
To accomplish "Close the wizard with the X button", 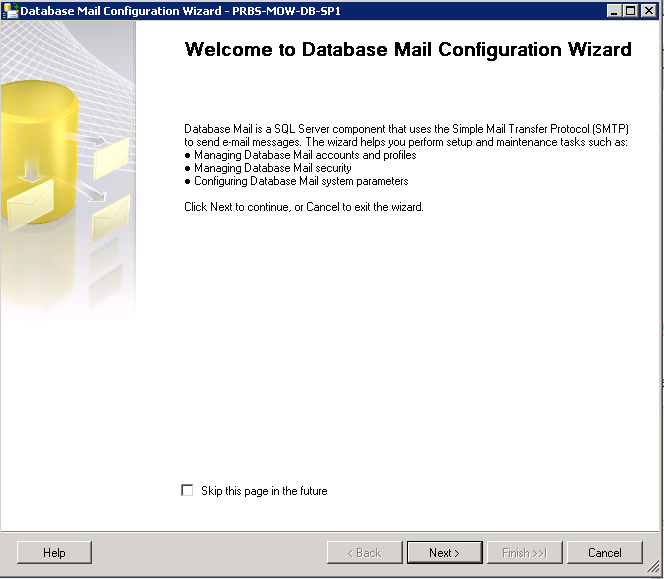I will point(648,11).
